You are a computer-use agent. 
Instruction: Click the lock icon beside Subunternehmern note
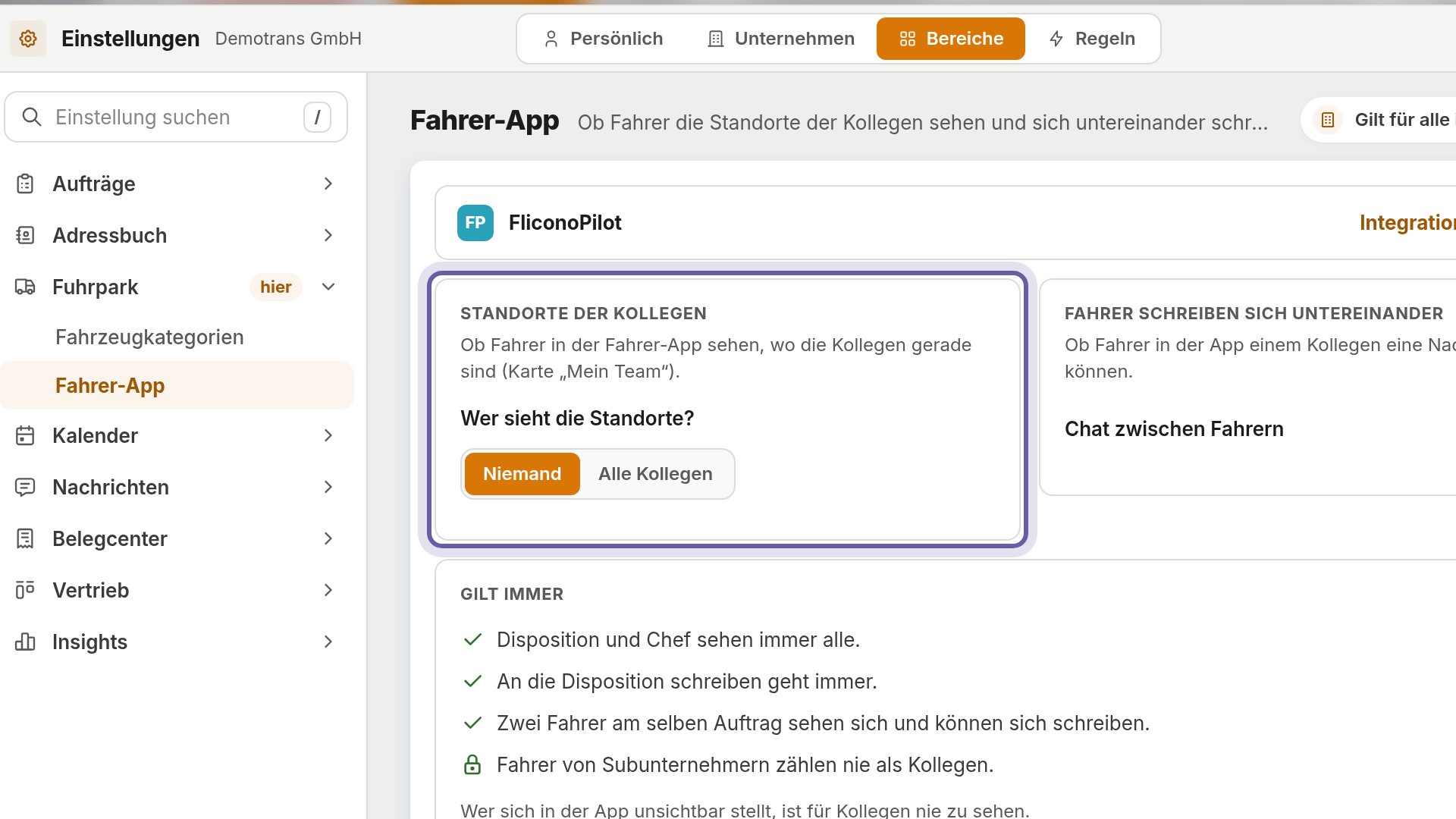point(472,764)
